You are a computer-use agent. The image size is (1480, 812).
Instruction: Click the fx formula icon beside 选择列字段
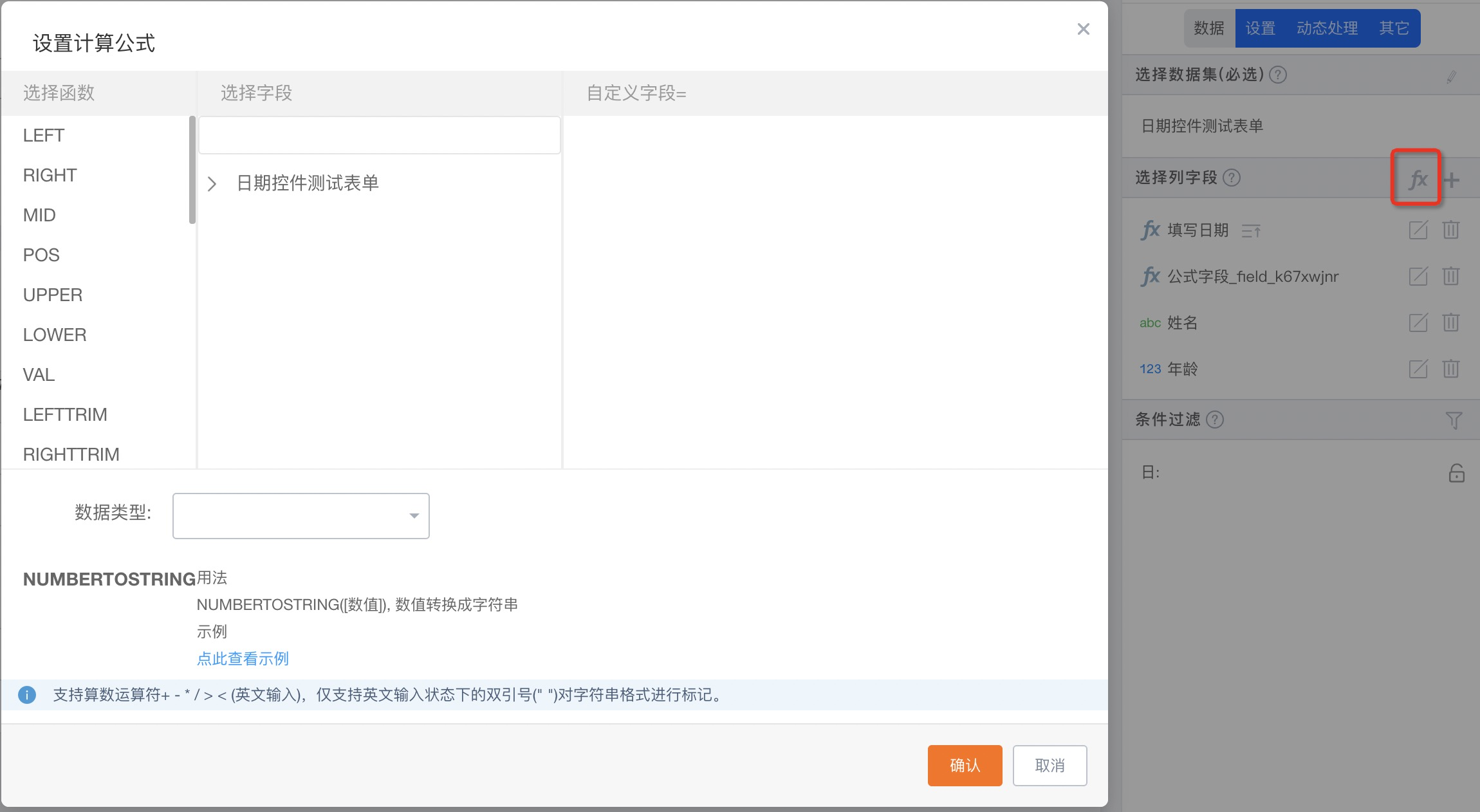tap(1418, 179)
